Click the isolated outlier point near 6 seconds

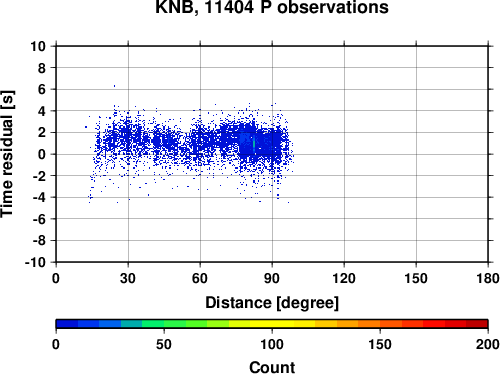tap(114, 86)
